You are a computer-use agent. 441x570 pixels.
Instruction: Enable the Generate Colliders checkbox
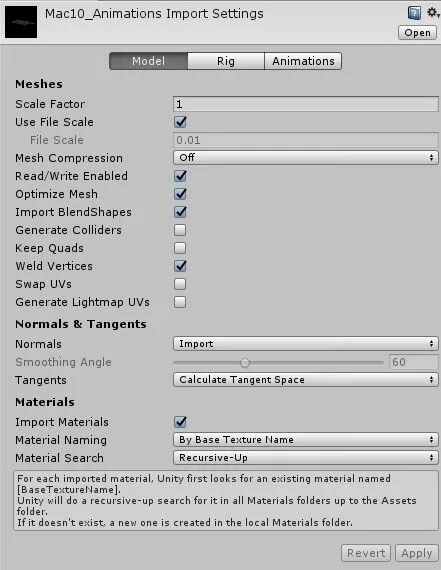180,230
